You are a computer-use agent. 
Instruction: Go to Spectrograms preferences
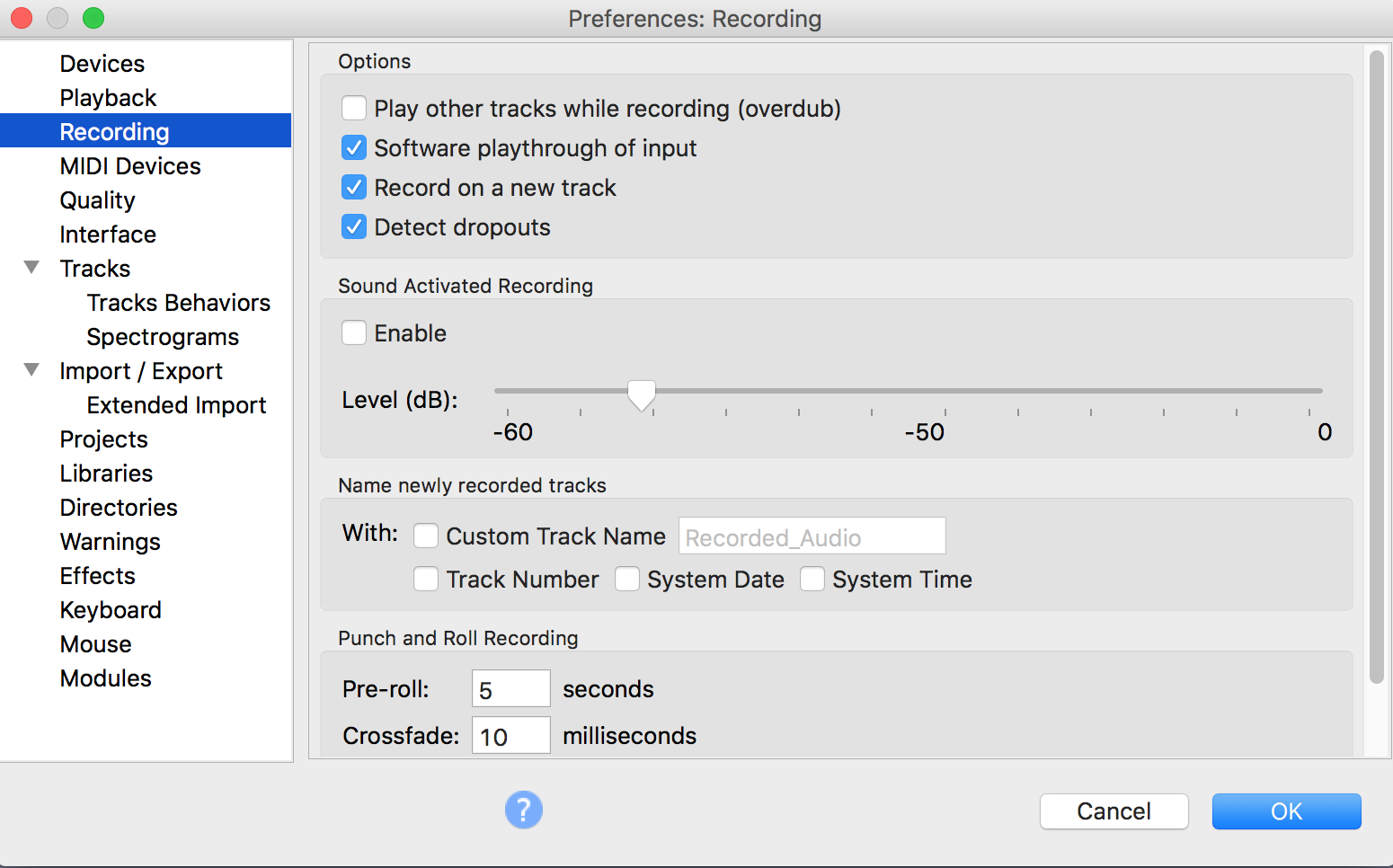[x=163, y=337]
